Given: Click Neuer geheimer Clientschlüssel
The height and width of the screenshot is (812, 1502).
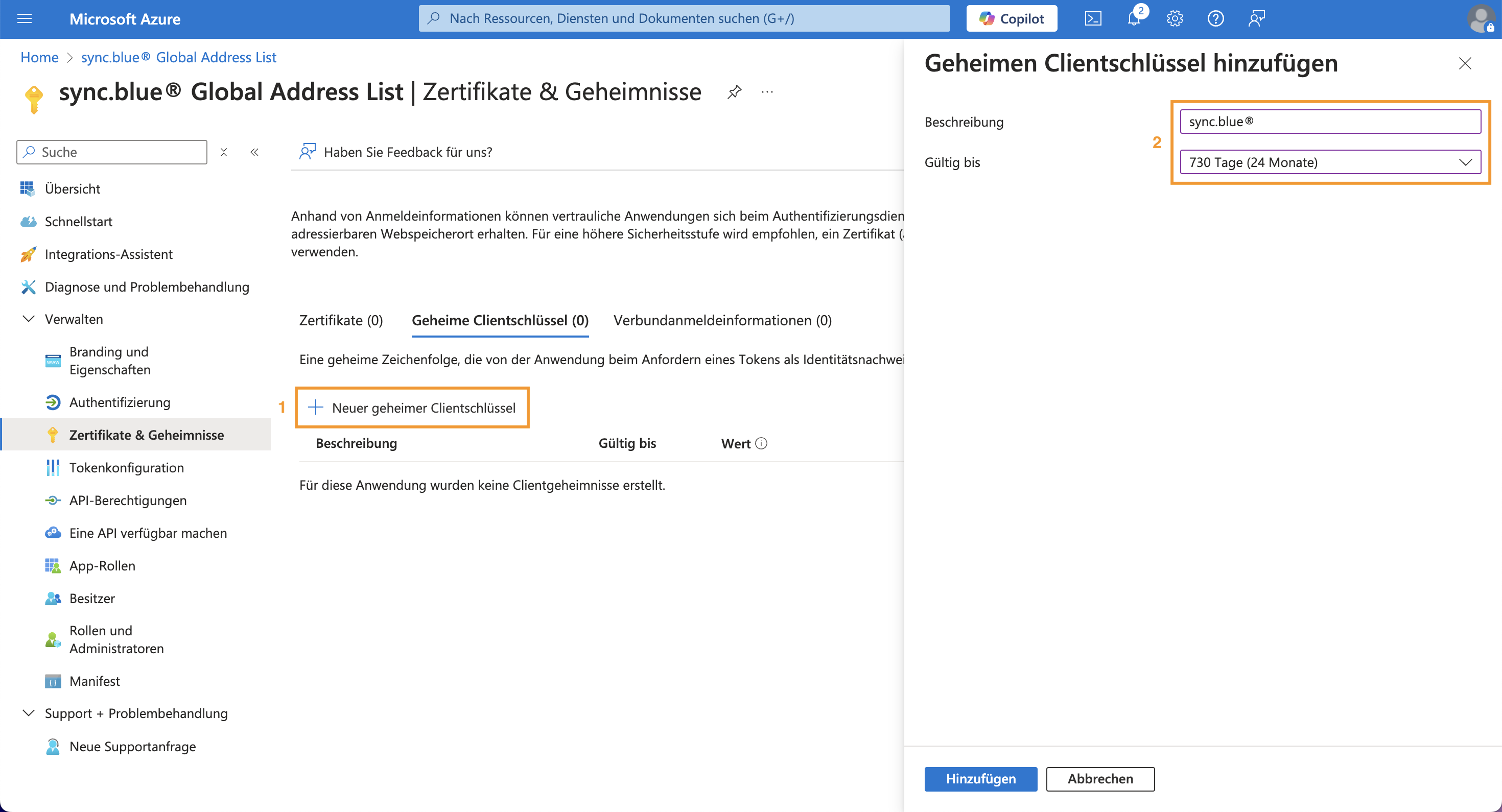Looking at the screenshot, I should pyautogui.click(x=412, y=408).
